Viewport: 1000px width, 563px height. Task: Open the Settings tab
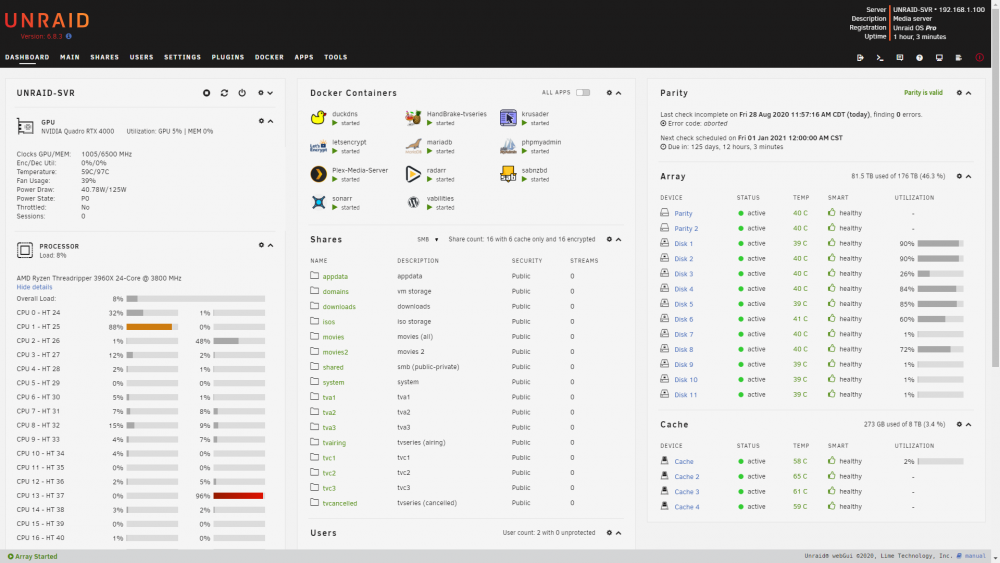click(182, 57)
